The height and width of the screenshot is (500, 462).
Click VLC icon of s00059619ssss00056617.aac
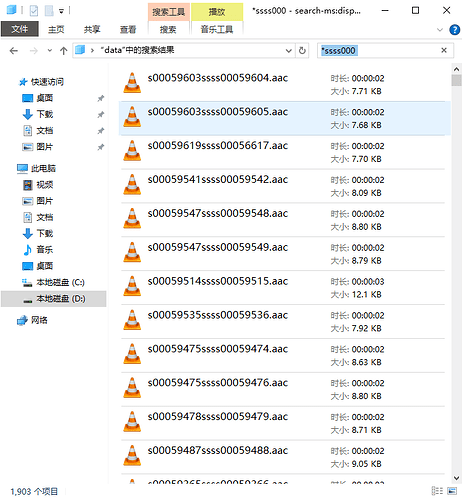click(132, 150)
